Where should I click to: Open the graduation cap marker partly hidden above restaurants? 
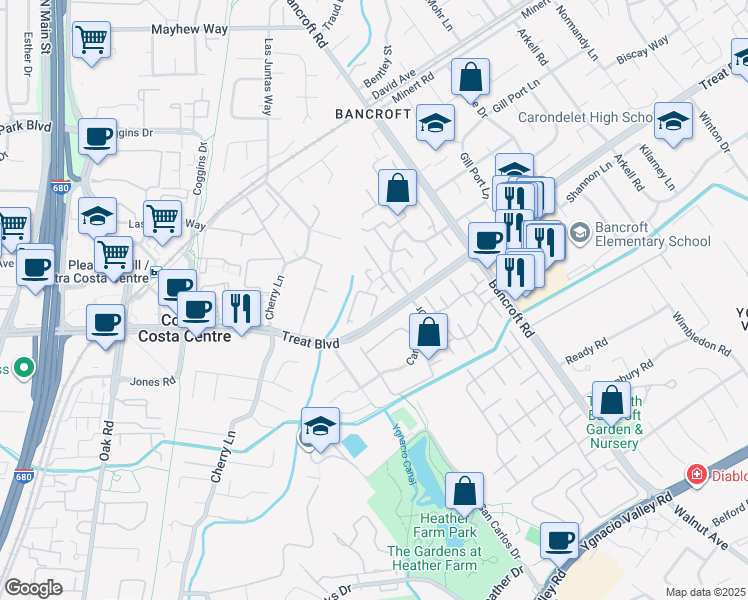(514, 166)
